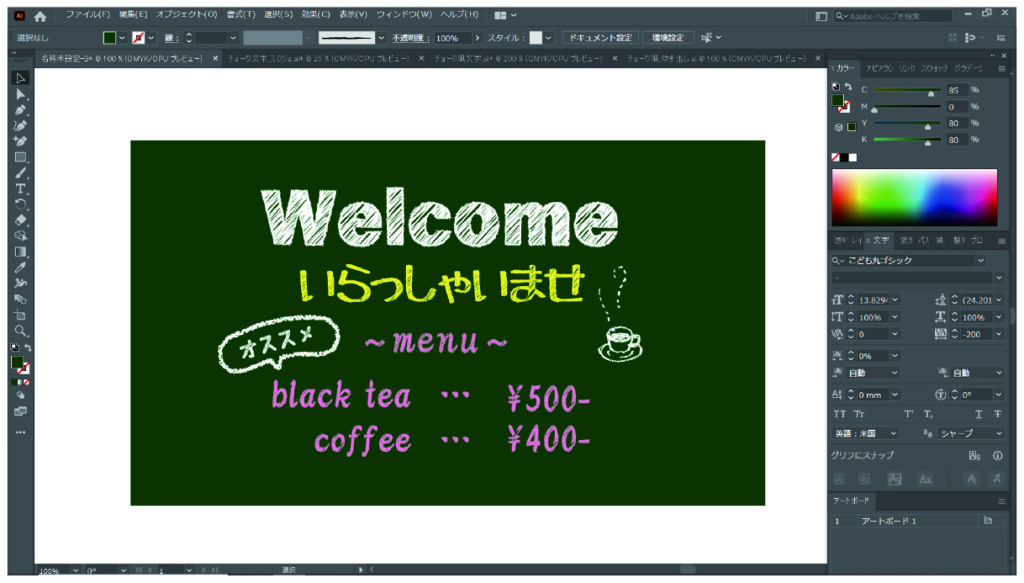The height and width of the screenshot is (583, 1024).
Task: Switch to the アピアランス panel tab
Action: point(878,69)
